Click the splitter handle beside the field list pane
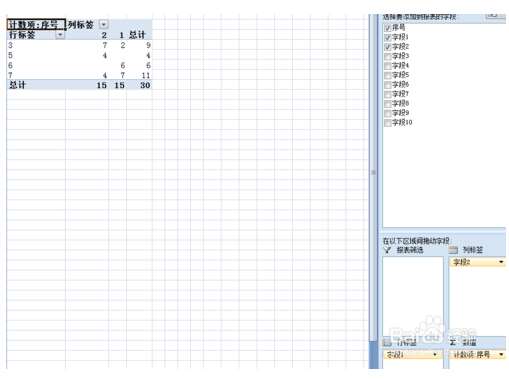This screenshot has height=380, width=509. 373,172
